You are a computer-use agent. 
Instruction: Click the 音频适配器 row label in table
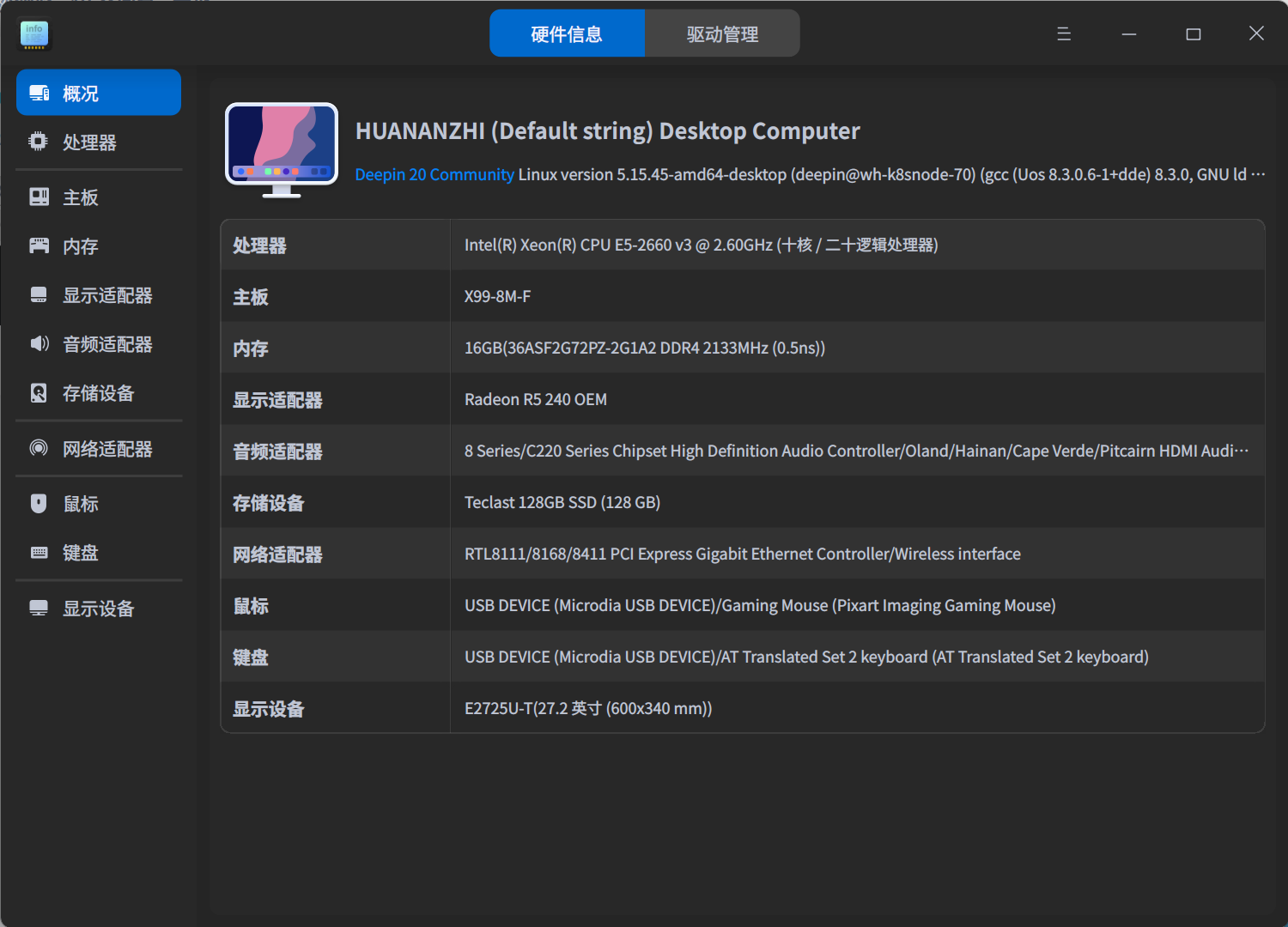pos(277,451)
